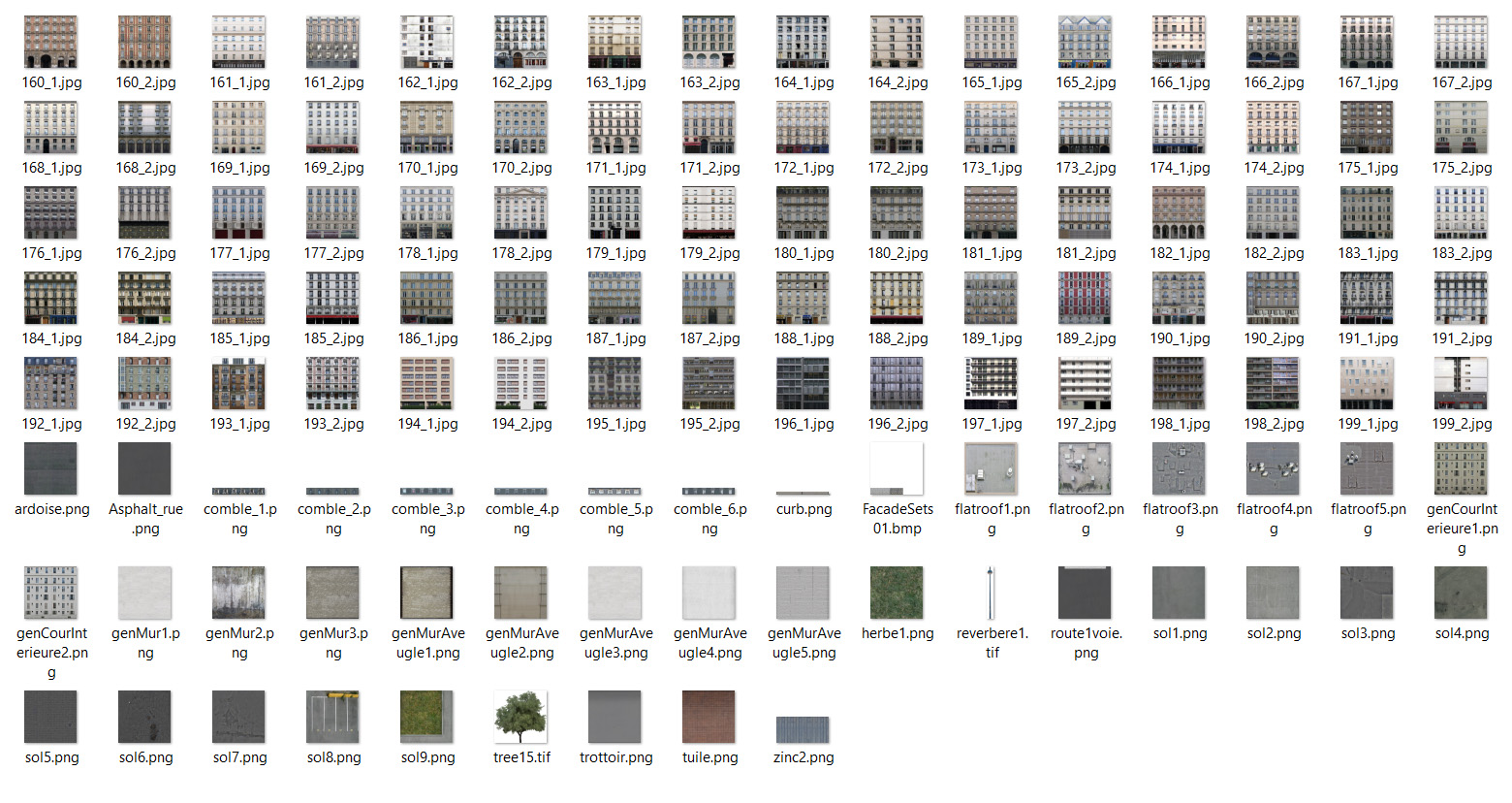
Task: Click the genMur1.png wall texture
Action: (144, 593)
